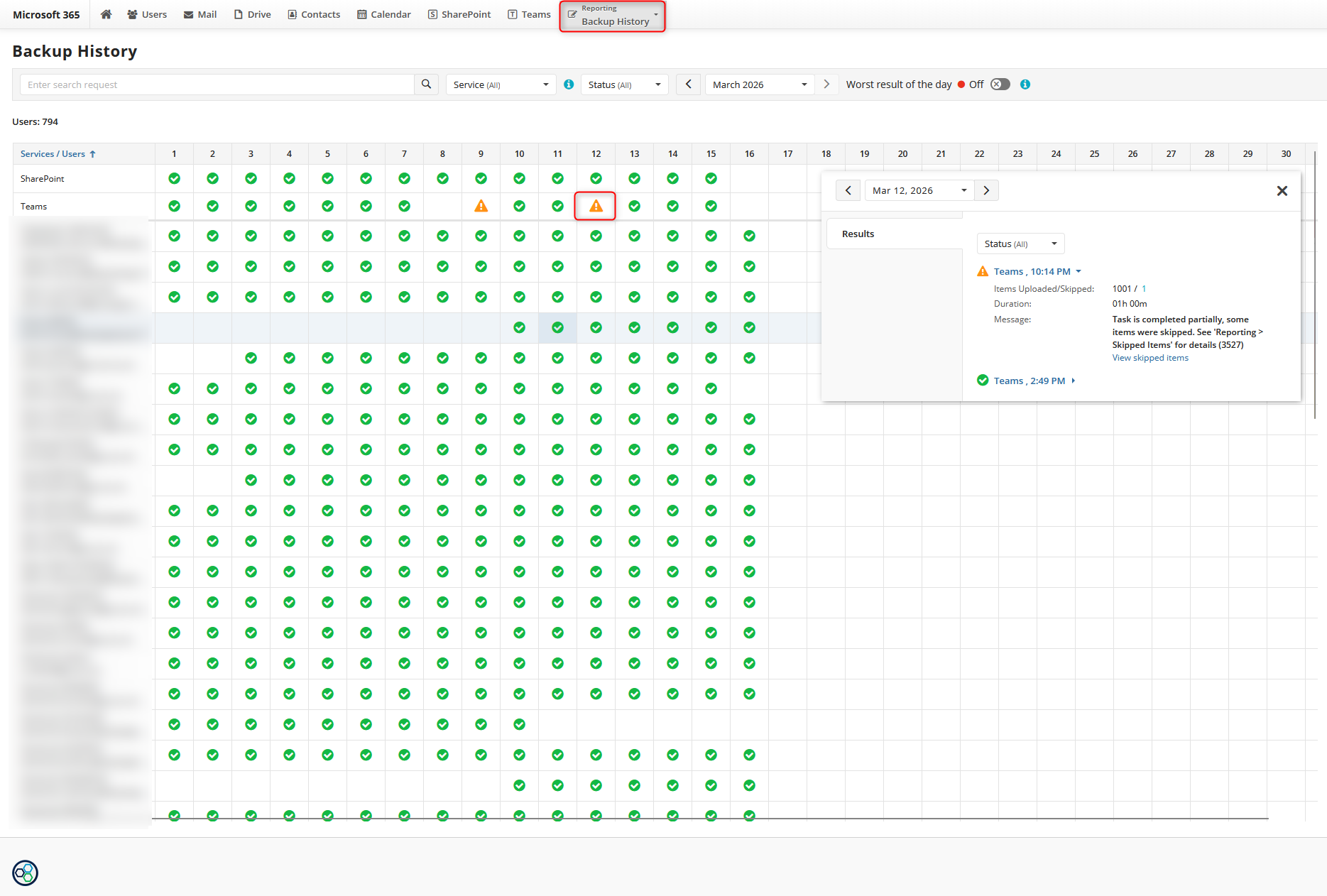
Task: Close the Mar 12 details popup
Action: coord(1282,191)
